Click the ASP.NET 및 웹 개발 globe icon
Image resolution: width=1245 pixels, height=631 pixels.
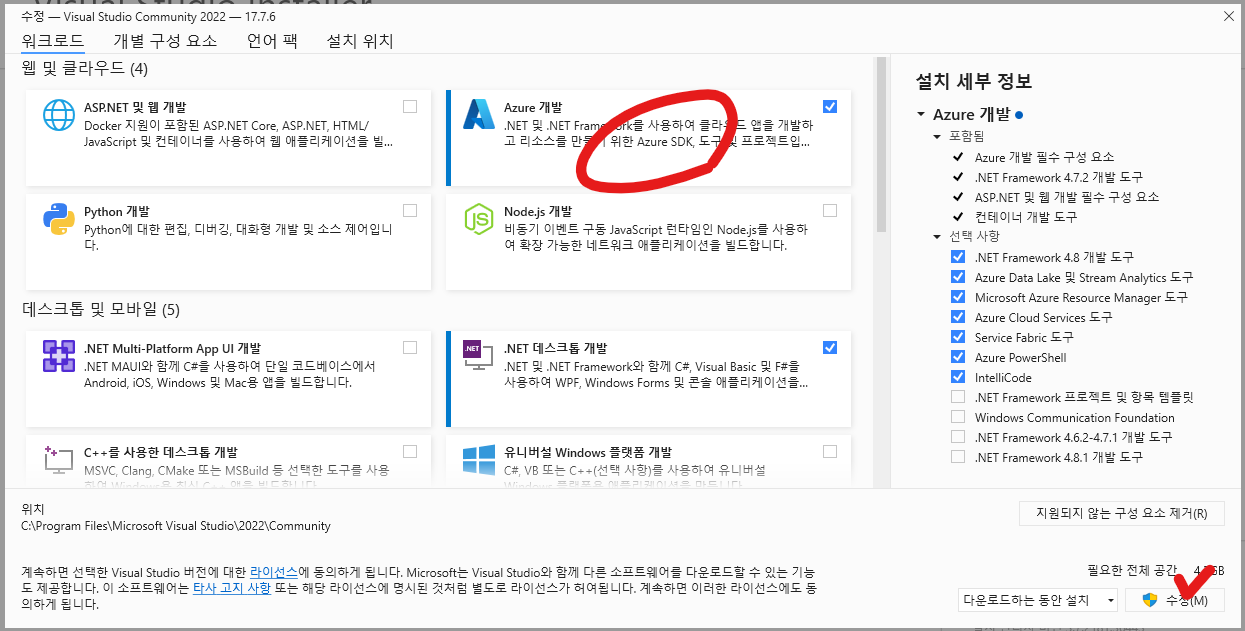click(59, 115)
